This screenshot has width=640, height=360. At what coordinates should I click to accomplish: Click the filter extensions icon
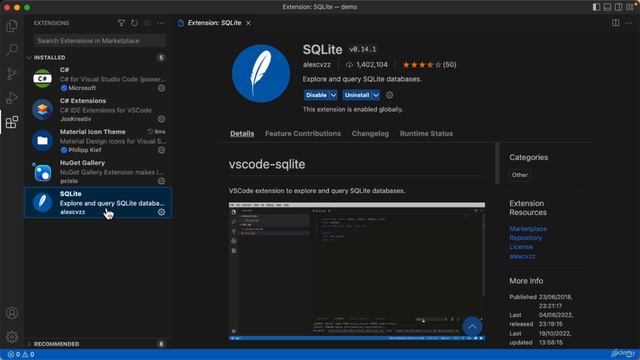(x=121, y=23)
